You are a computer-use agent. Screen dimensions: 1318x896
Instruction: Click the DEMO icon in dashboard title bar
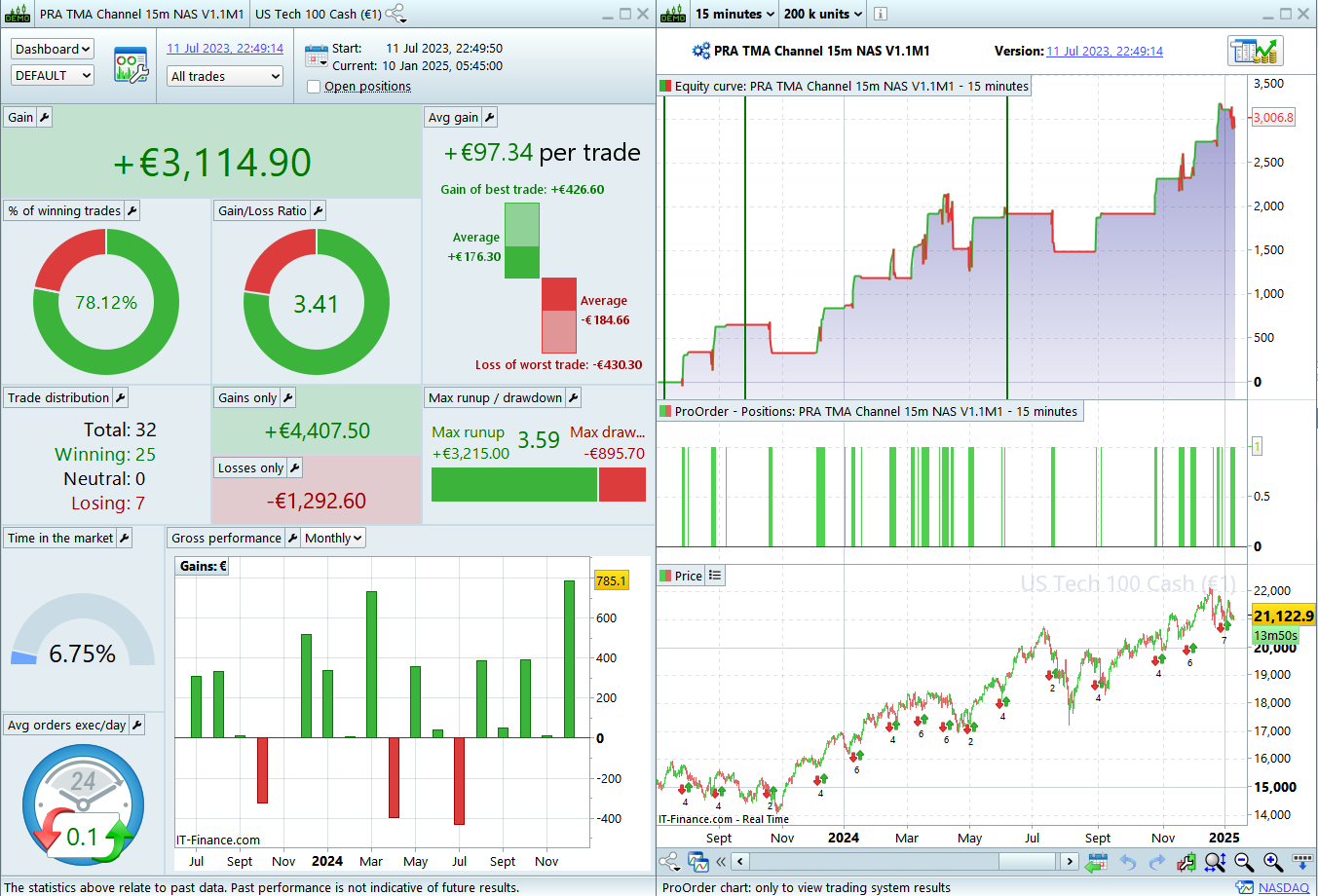coord(18,14)
